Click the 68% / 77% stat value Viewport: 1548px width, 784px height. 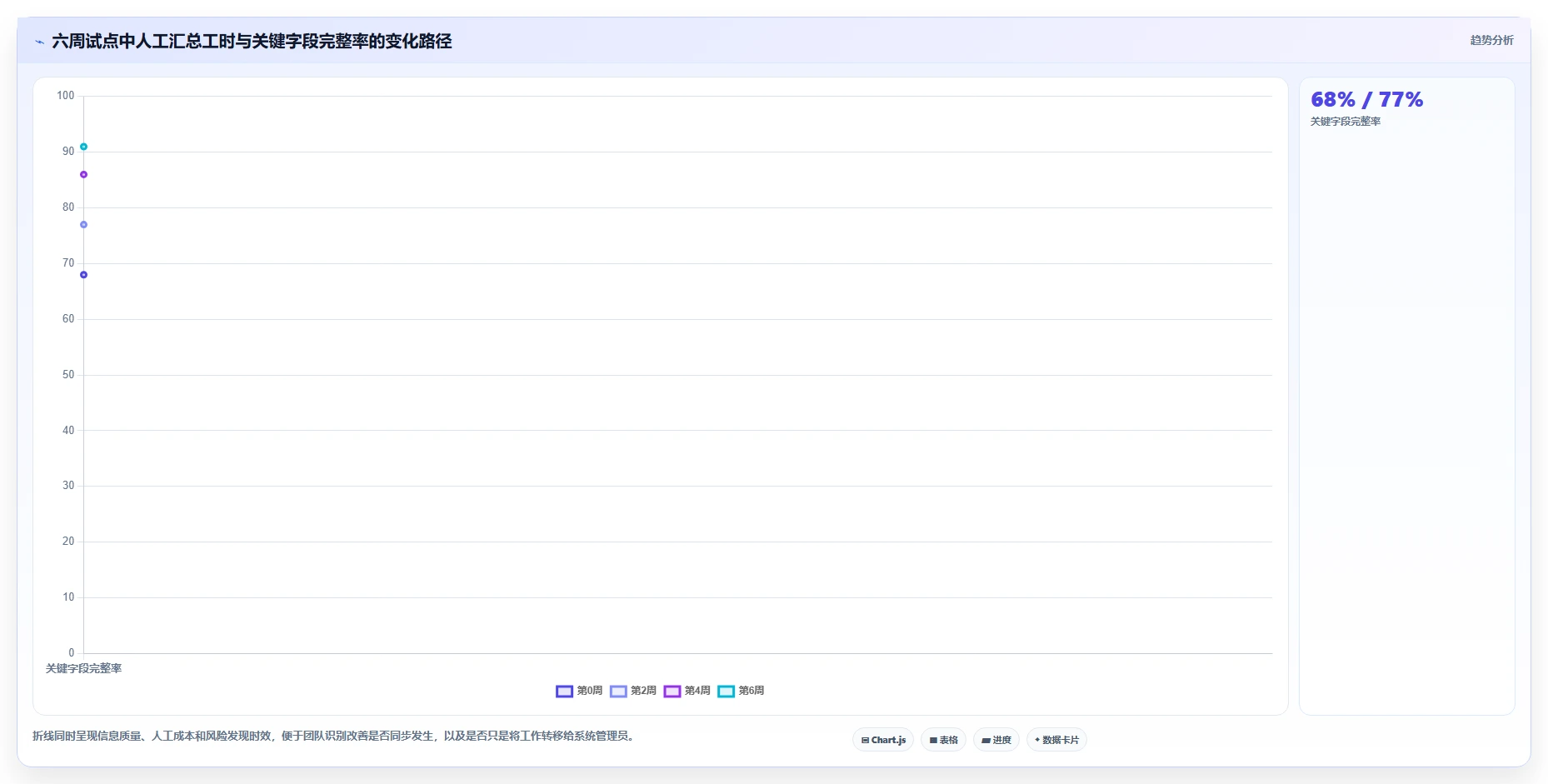1366,100
